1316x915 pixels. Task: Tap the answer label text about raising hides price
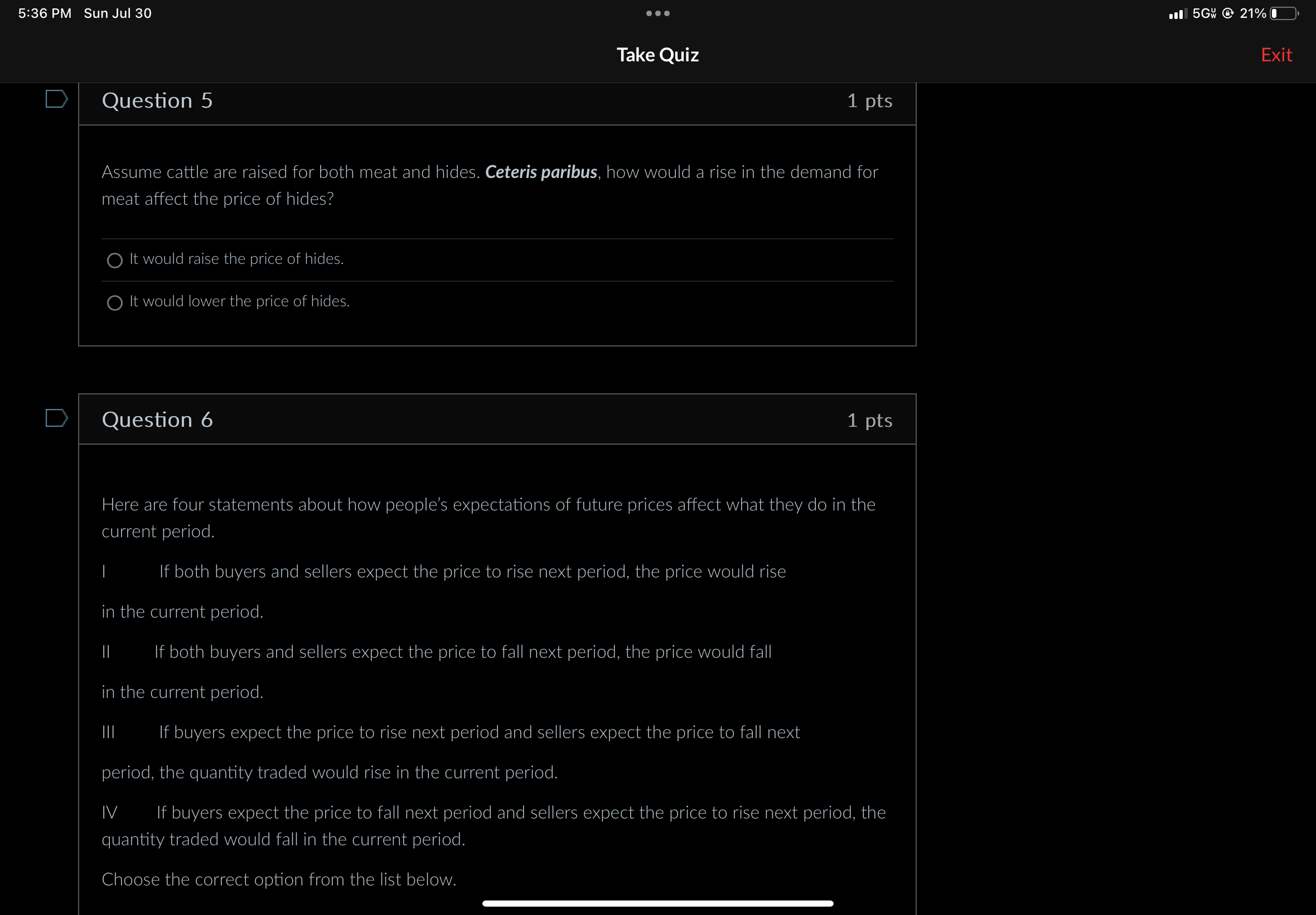[236, 259]
